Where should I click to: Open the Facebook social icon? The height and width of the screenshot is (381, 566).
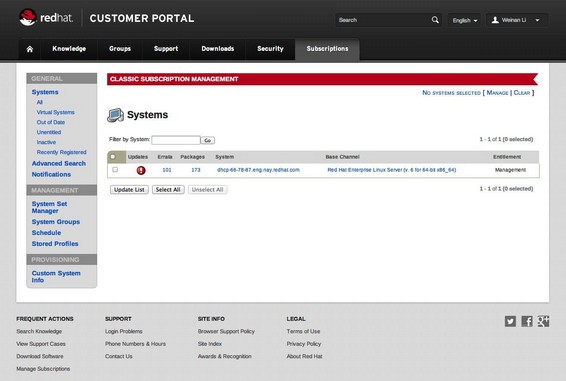(x=527, y=321)
